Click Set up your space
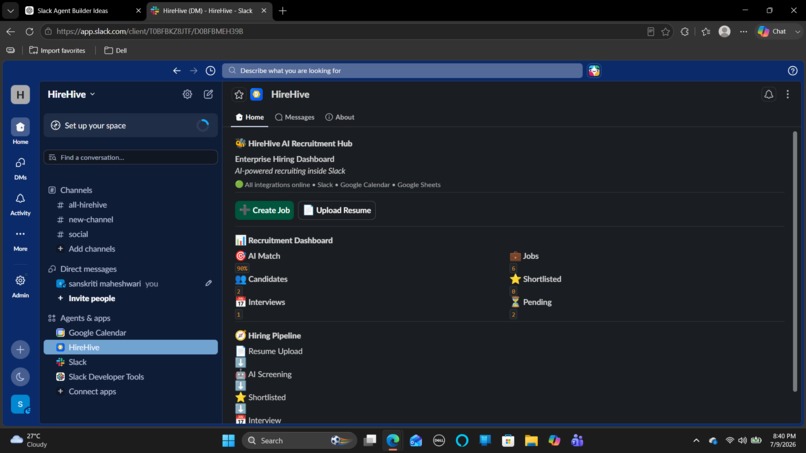The height and width of the screenshot is (453, 806). [x=131, y=125]
